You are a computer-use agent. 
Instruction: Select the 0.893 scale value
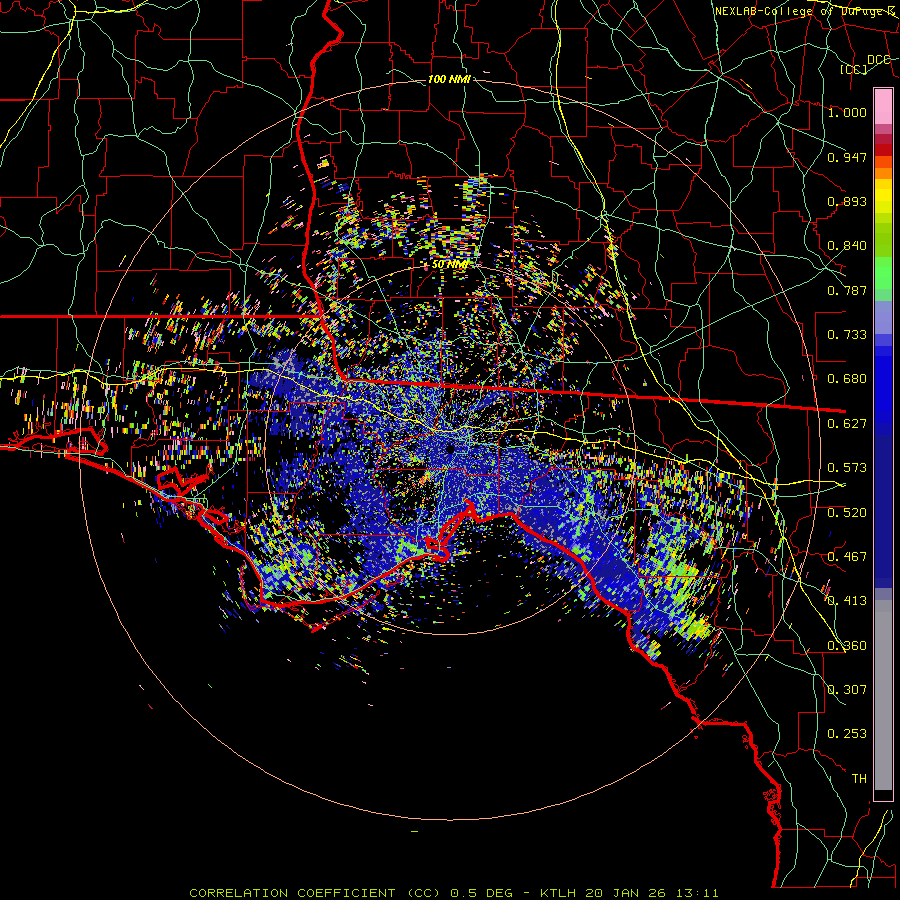tap(847, 201)
